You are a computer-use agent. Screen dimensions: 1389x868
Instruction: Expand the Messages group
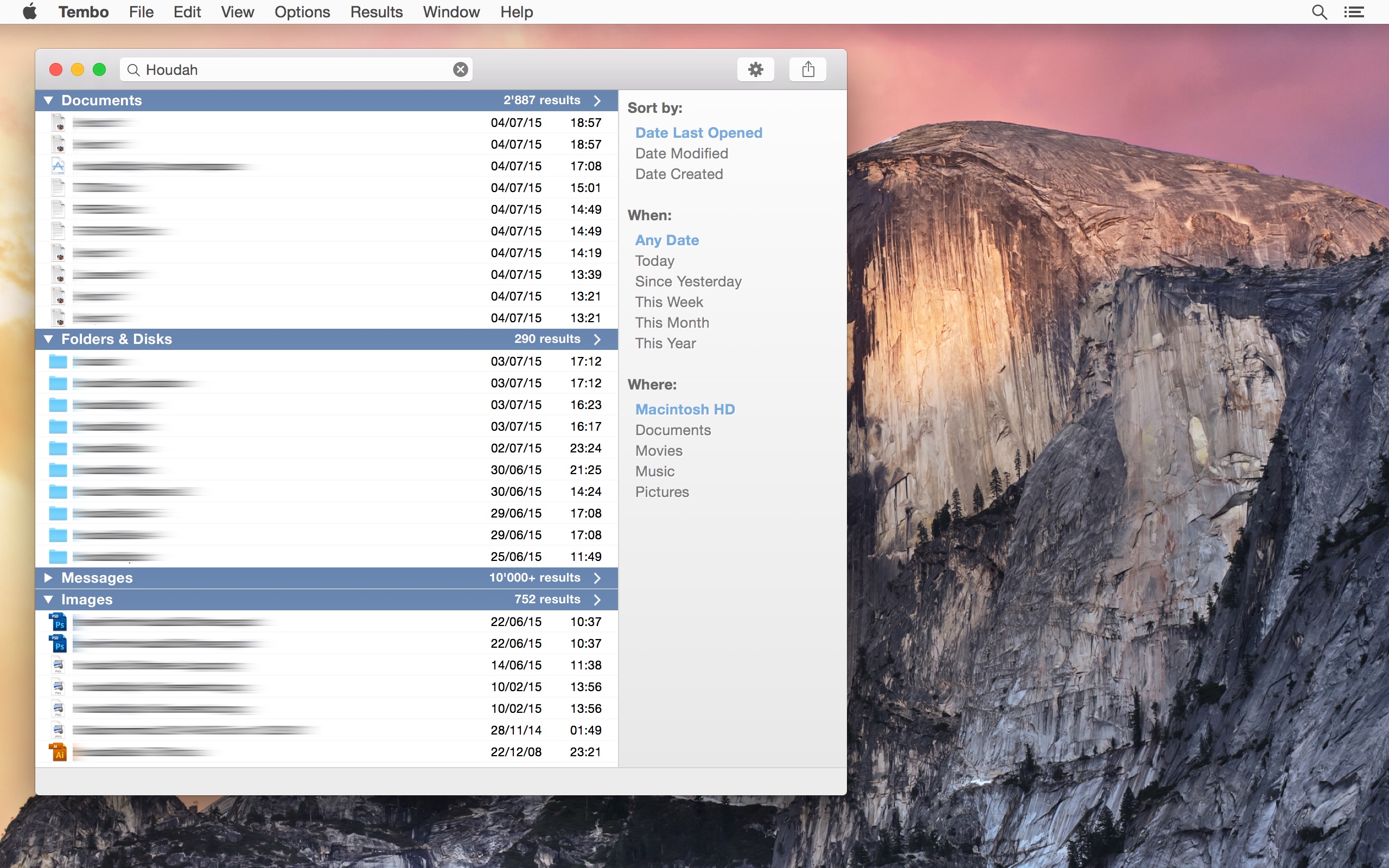coord(48,578)
